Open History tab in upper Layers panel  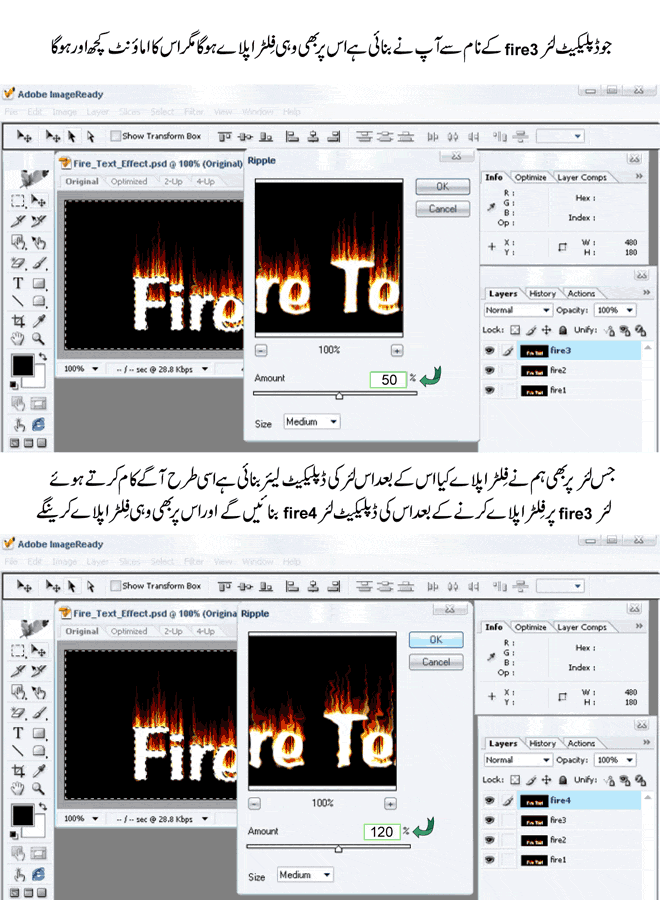[x=542, y=293]
